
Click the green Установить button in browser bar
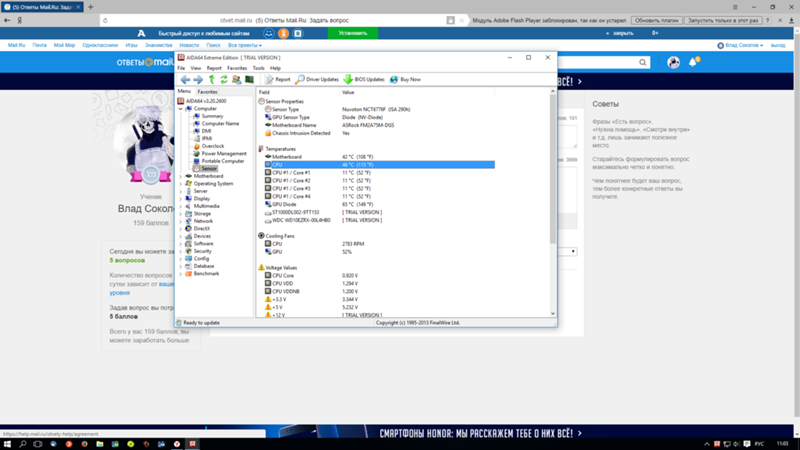click(x=353, y=33)
